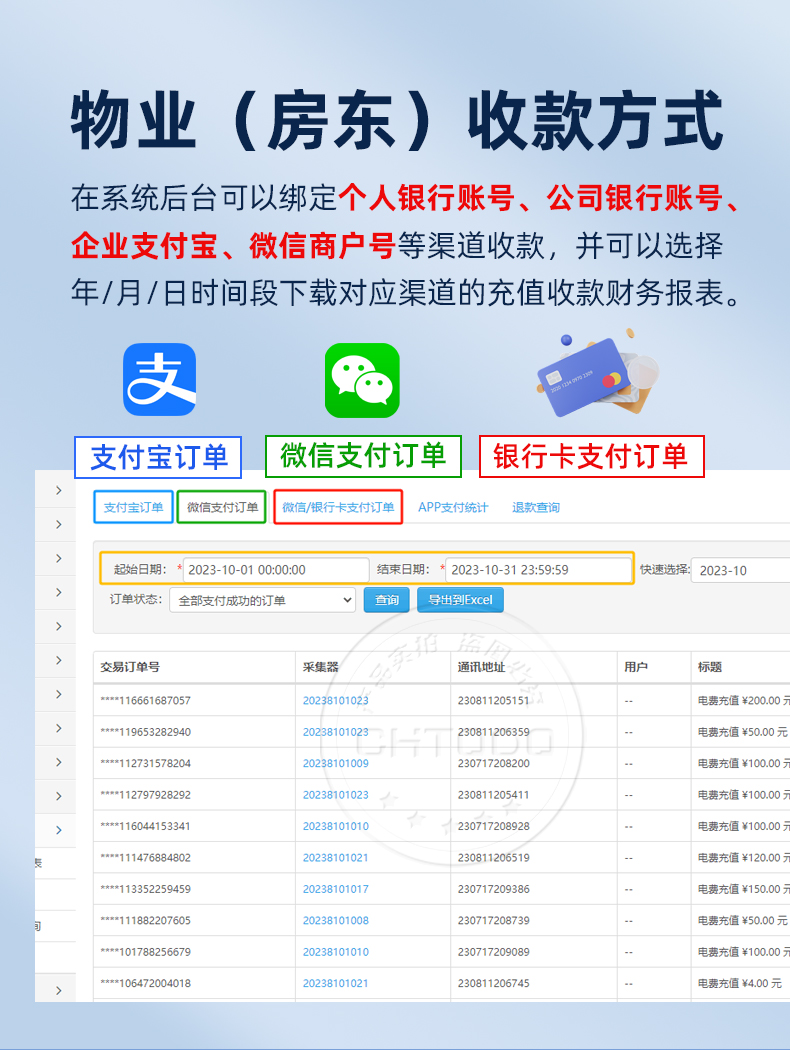Select order number ****116661687057
The height and width of the screenshot is (1050, 790).
pyautogui.click(x=145, y=700)
